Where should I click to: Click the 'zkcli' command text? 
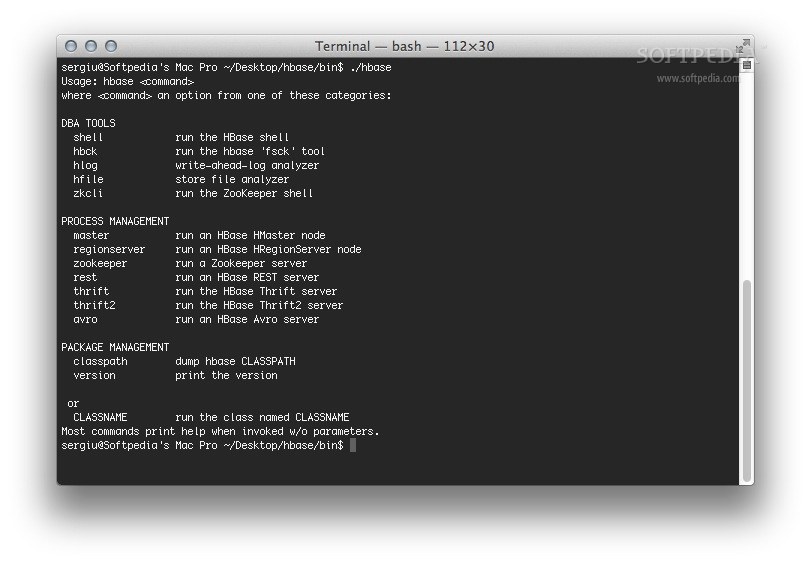pos(88,193)
